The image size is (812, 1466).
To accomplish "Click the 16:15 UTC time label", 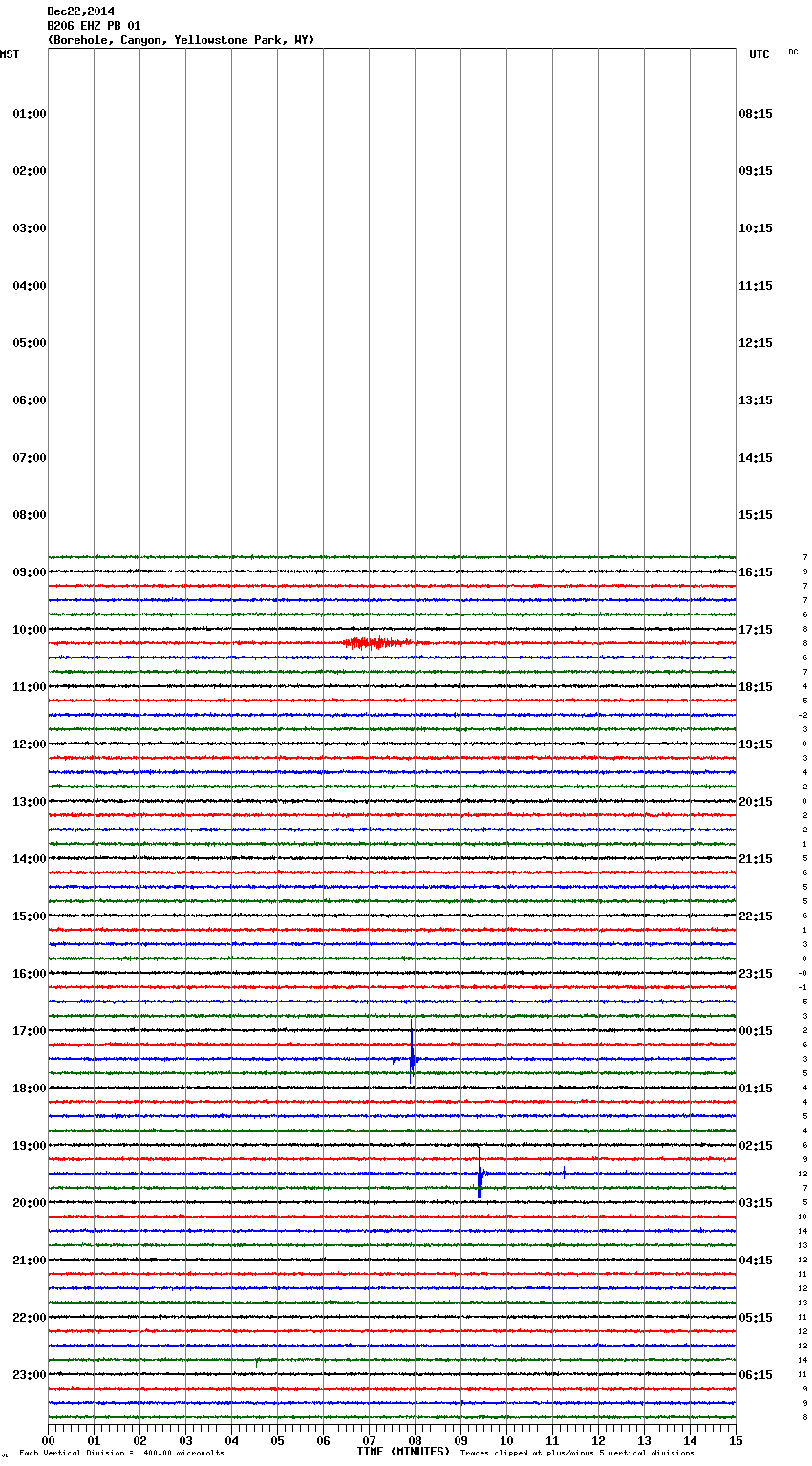I will 756,572.
